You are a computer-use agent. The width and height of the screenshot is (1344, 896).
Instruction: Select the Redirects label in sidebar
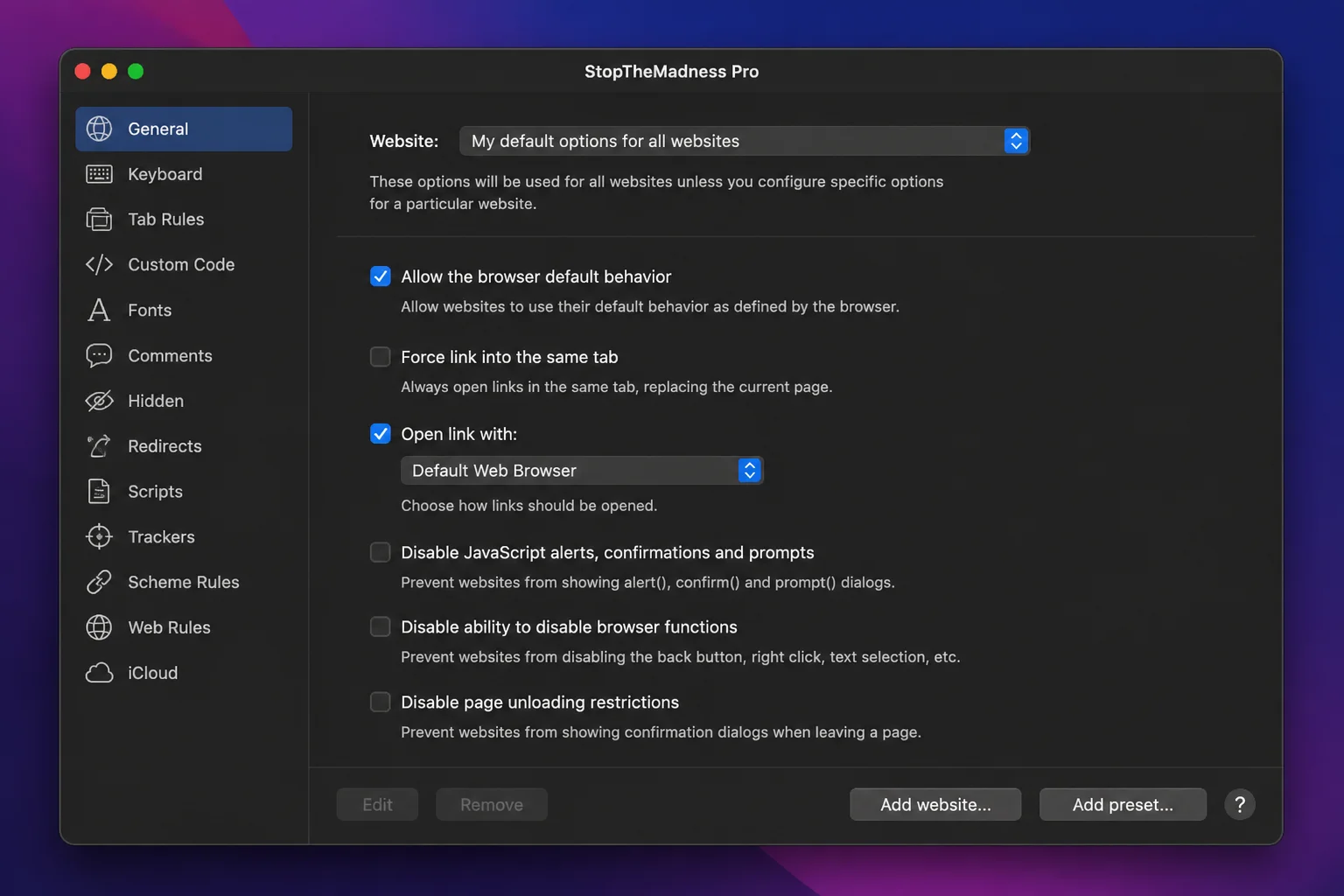tap(164, 446)
